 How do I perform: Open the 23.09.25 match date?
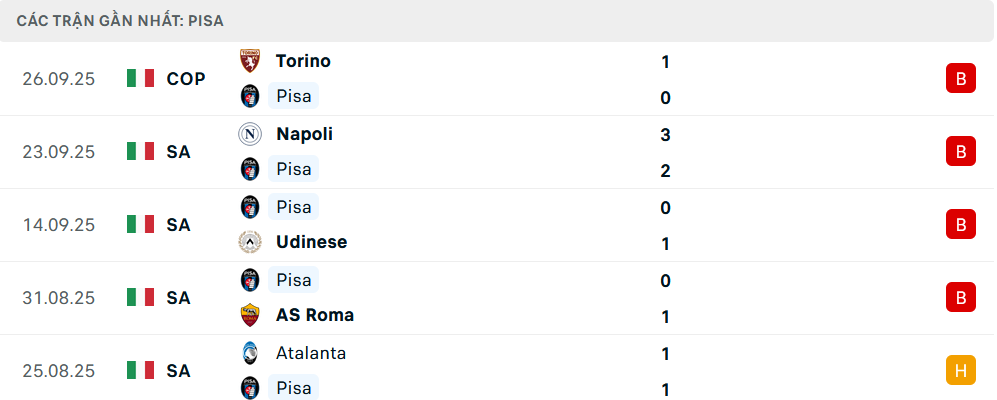click(59, 152)
